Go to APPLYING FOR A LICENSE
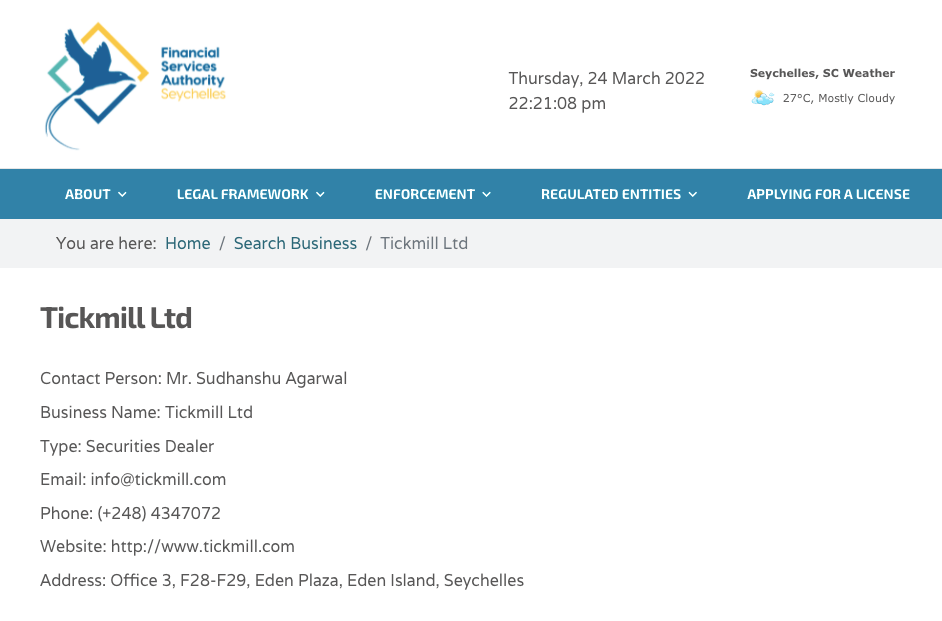The image size is (942, 621). pyautogui.click(x=828, y=195)
